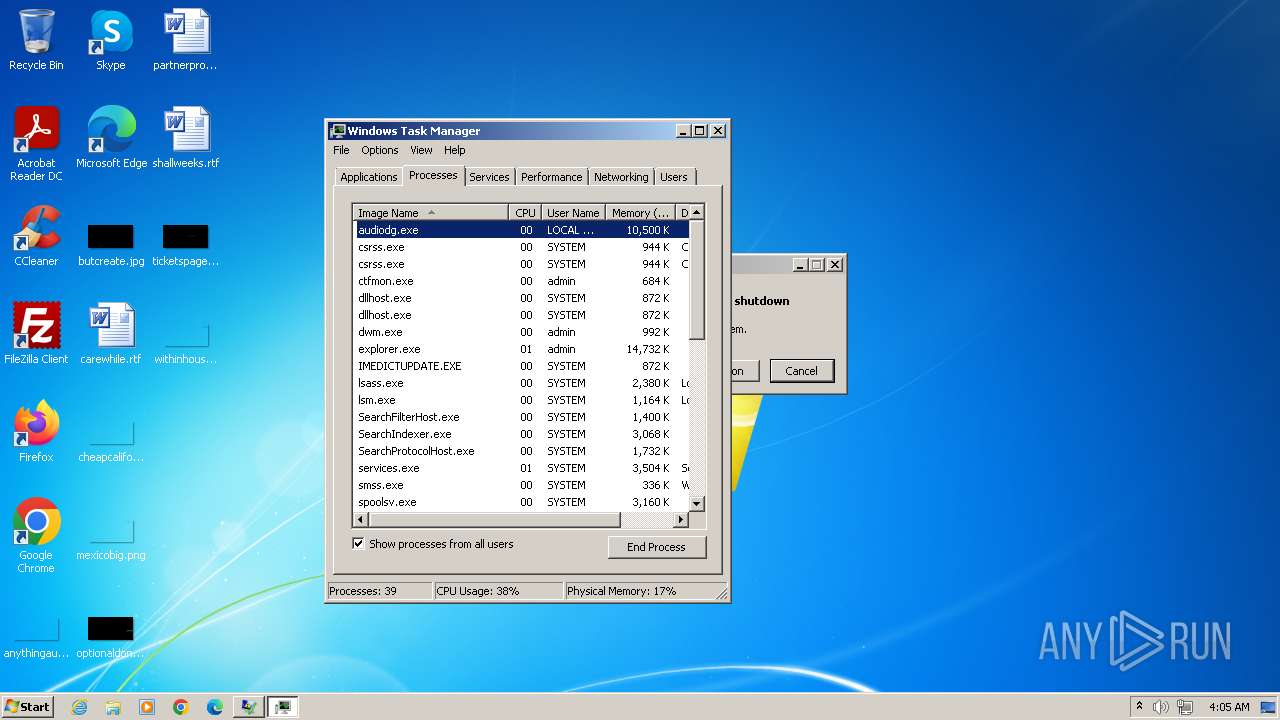Open the Help menu
The height and width of the screenshot is (720, 1280).
pyautogui.click(x=454, y=150)
